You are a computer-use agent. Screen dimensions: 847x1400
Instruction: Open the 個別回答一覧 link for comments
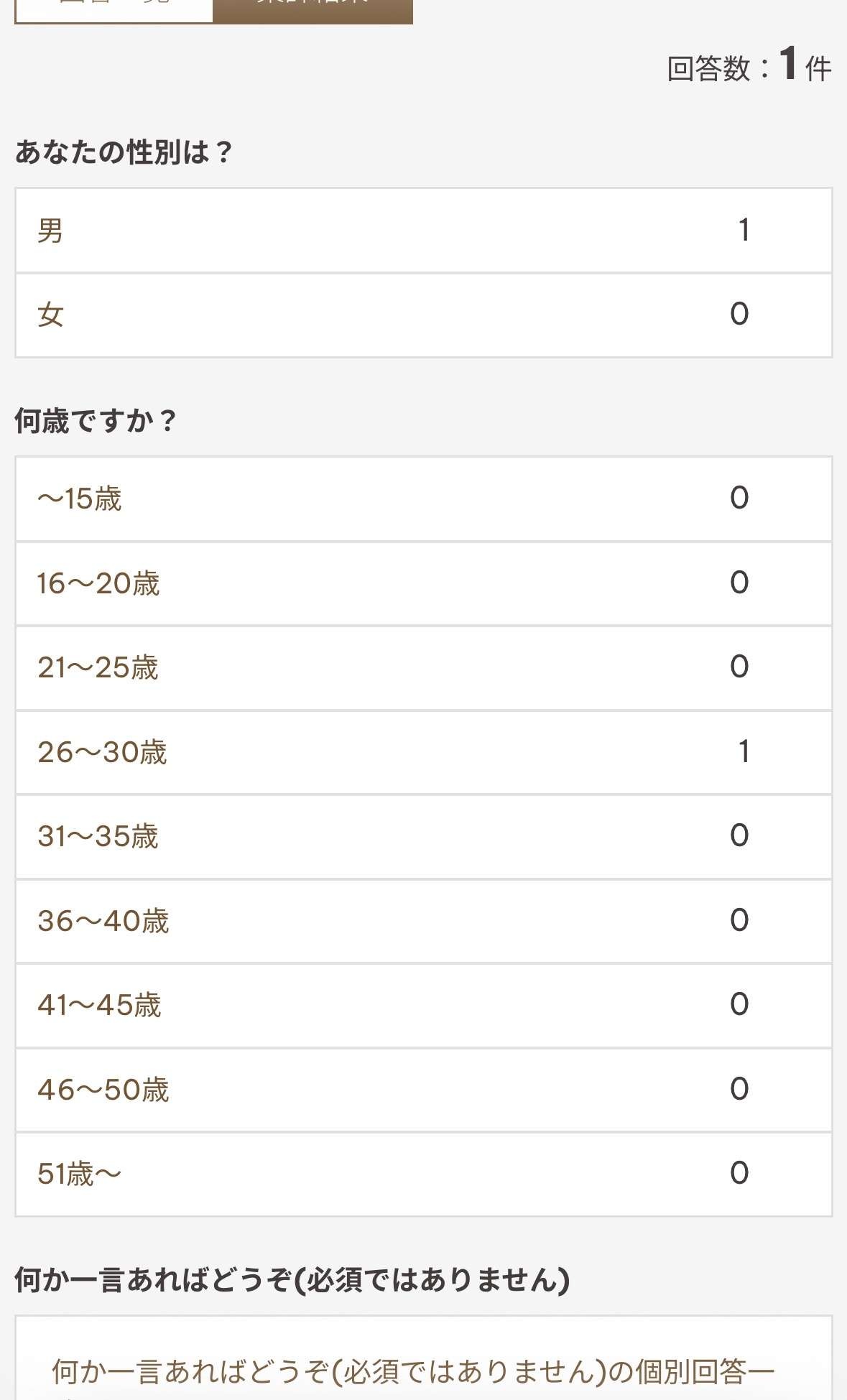413,1372
